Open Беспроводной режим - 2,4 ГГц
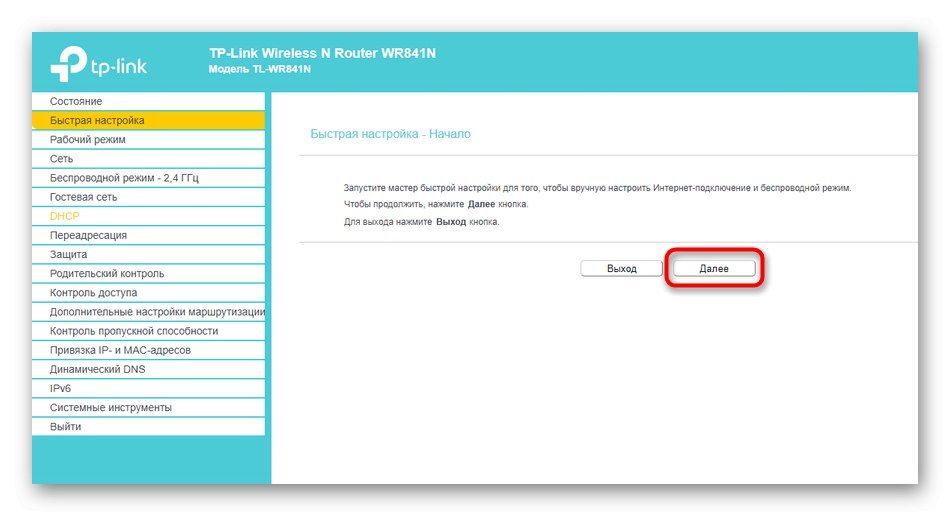 click(148, 177)
